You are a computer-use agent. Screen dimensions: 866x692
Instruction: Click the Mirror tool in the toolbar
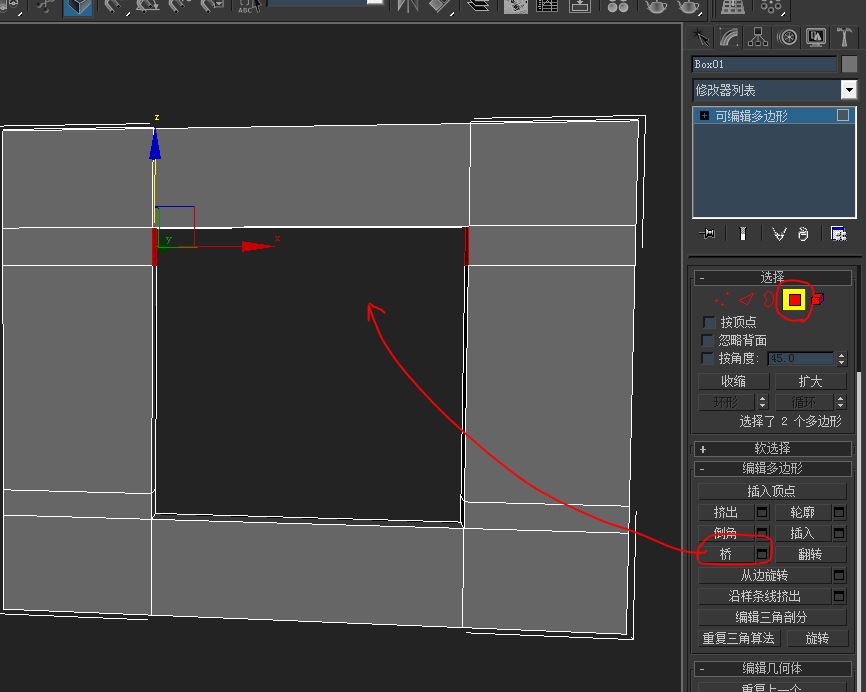pos(408,7)
